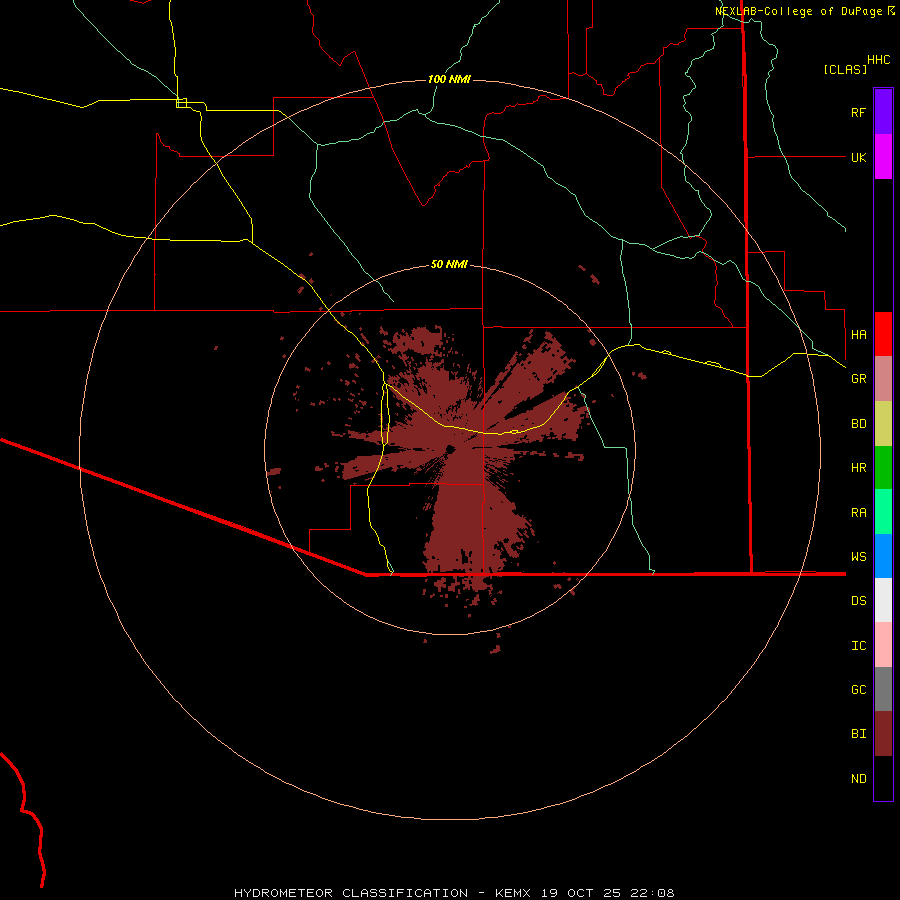This screenshot has height=900, width=900.
Task: Click the UK legend label
Action: pos(858,157)
